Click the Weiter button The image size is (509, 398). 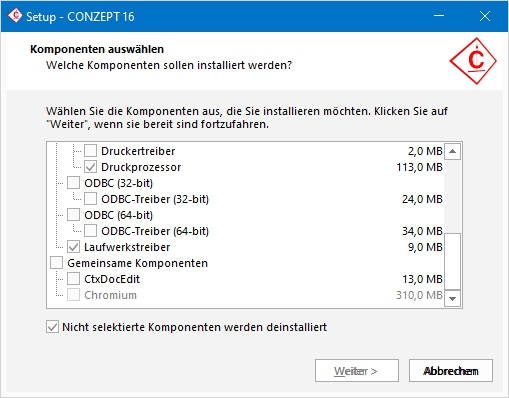coord(357,371)
